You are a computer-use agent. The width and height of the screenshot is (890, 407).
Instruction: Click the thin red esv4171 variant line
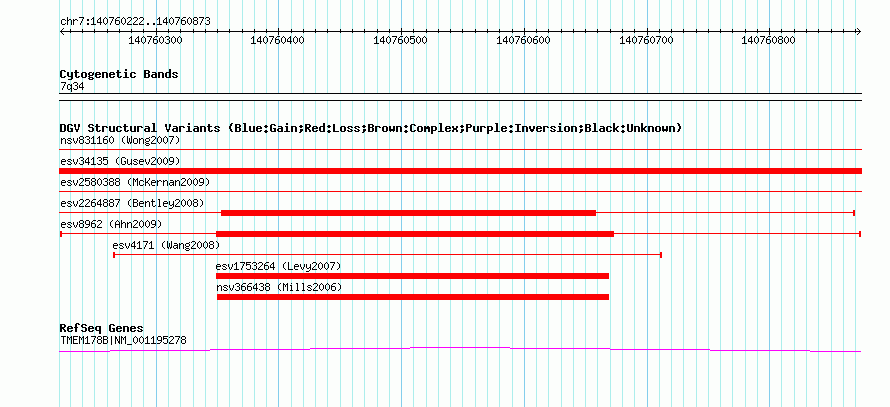[x=388, y=255]
